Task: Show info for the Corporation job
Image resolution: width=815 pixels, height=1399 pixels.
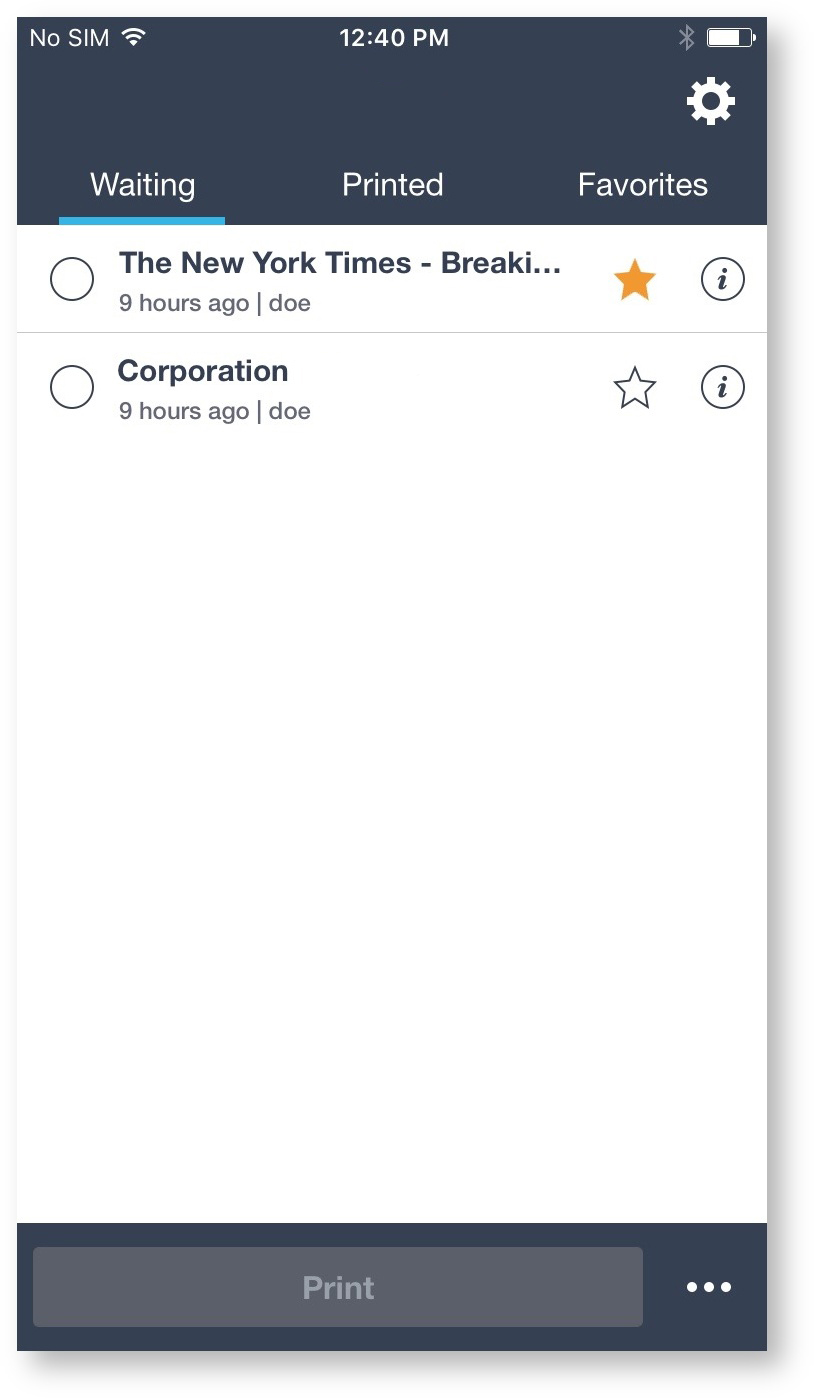Action: pos(722,387)
